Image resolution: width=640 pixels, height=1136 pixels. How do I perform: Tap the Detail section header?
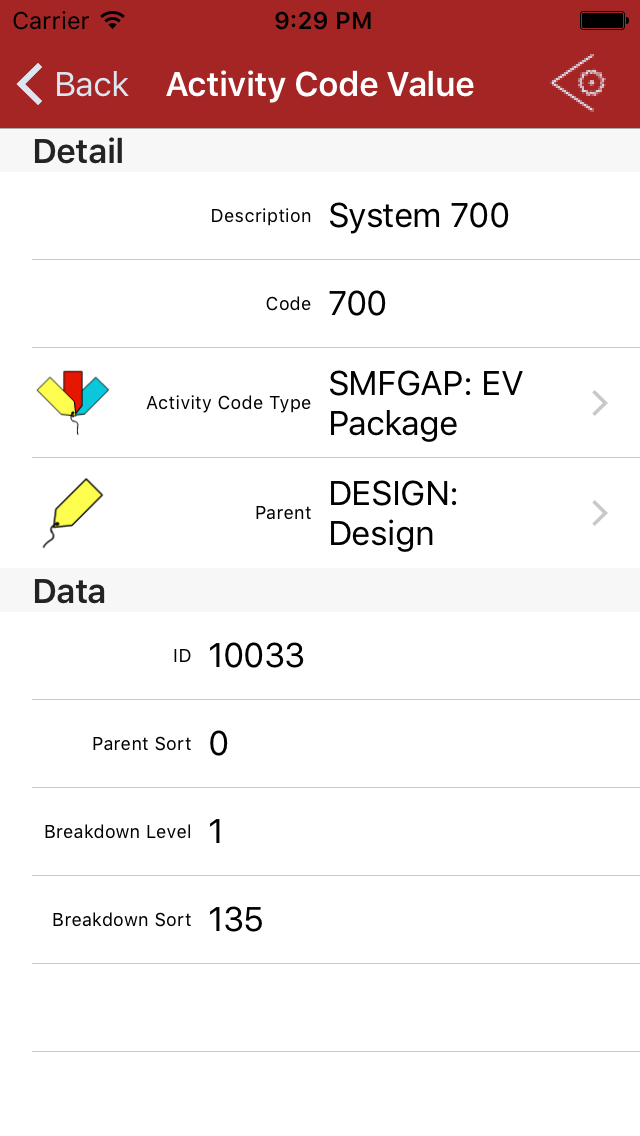coord(78,151)
